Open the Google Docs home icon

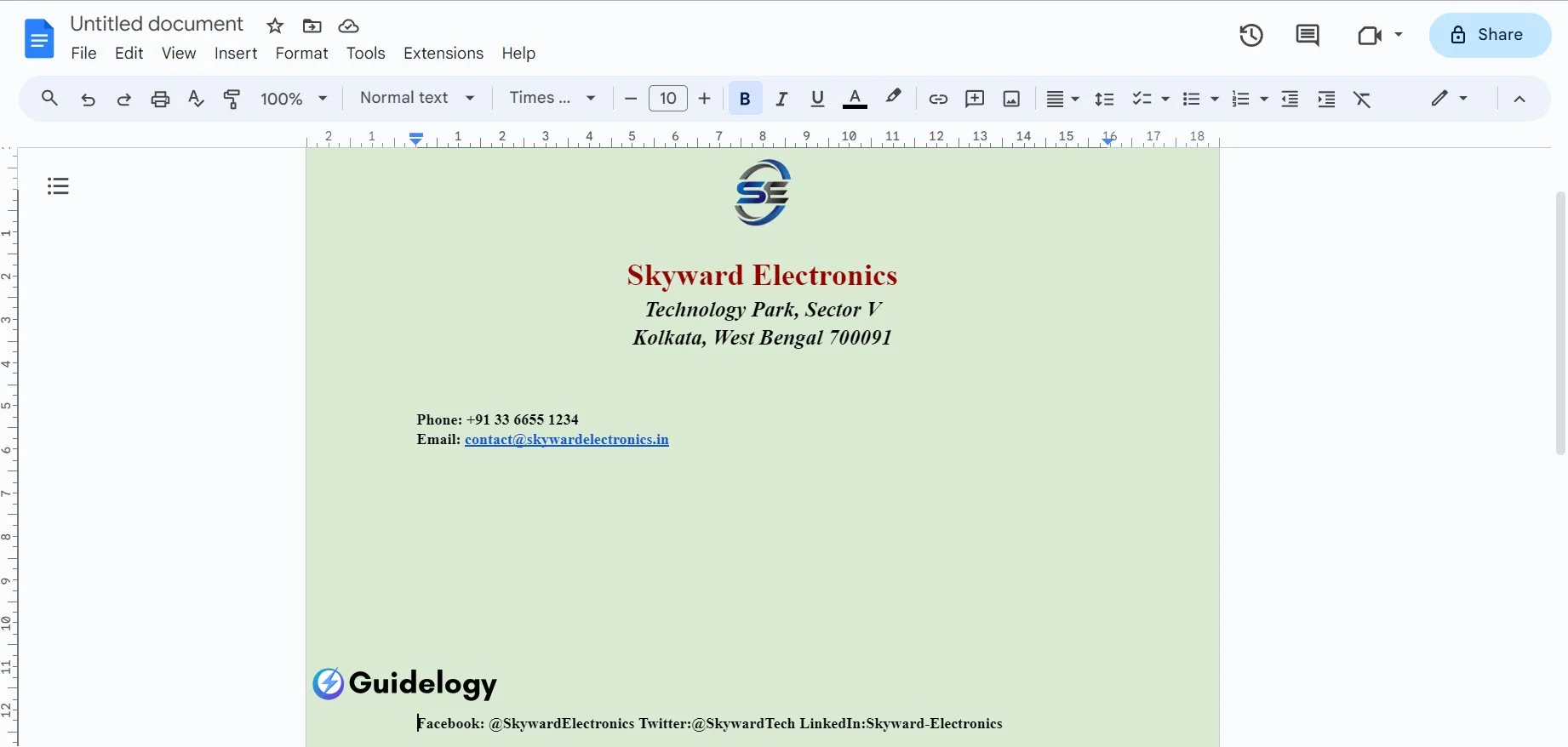(x=39, y=38)
